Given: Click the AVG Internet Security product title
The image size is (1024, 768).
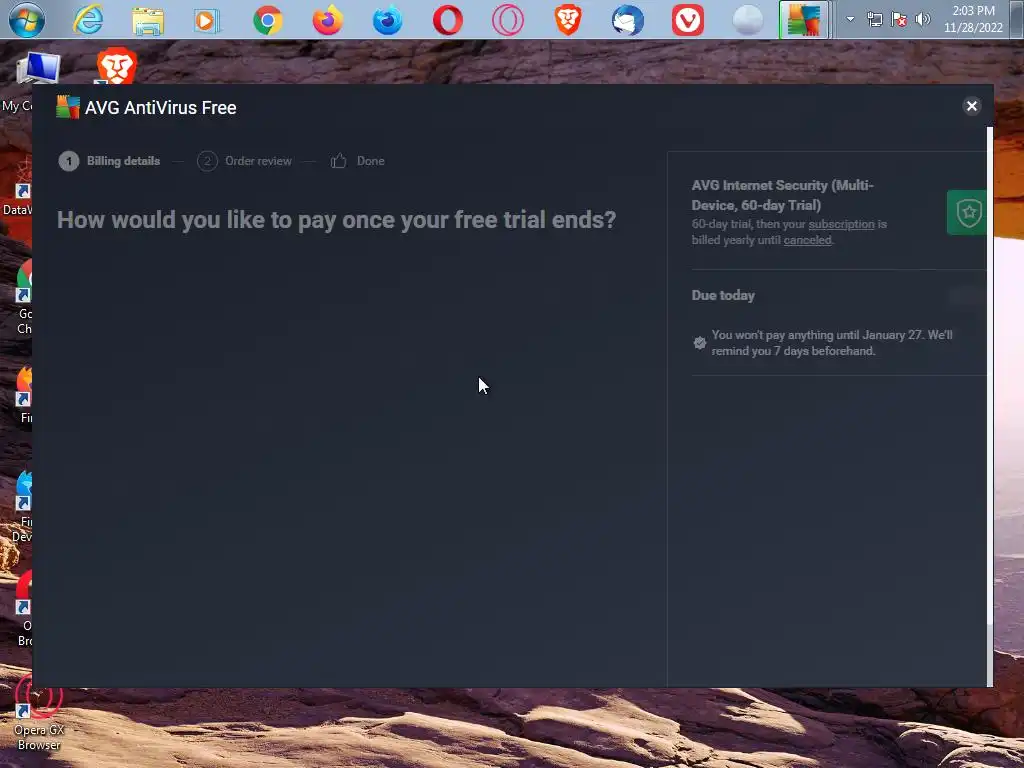Looking at the screenshot, I should (x=782, y=195).
